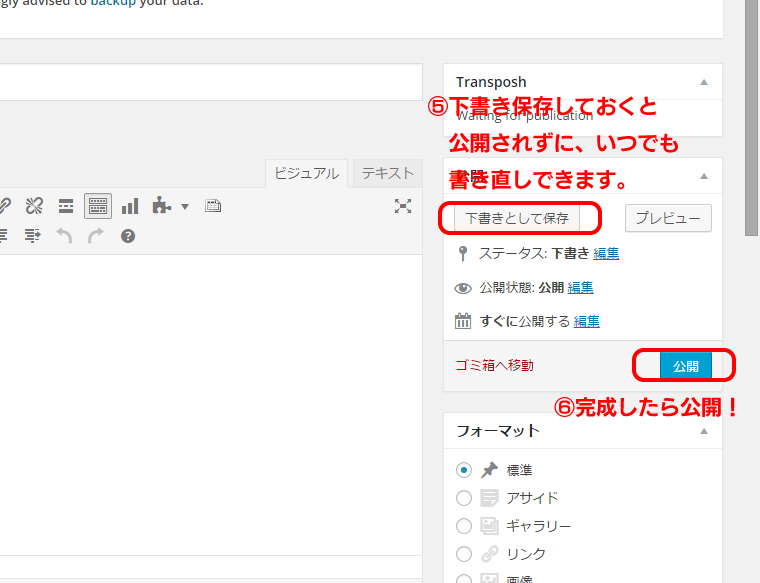Open keyboard shortcuts help icon
This screenshot has width=760, height=583.
pyautogui.click(x=127, y=236)
